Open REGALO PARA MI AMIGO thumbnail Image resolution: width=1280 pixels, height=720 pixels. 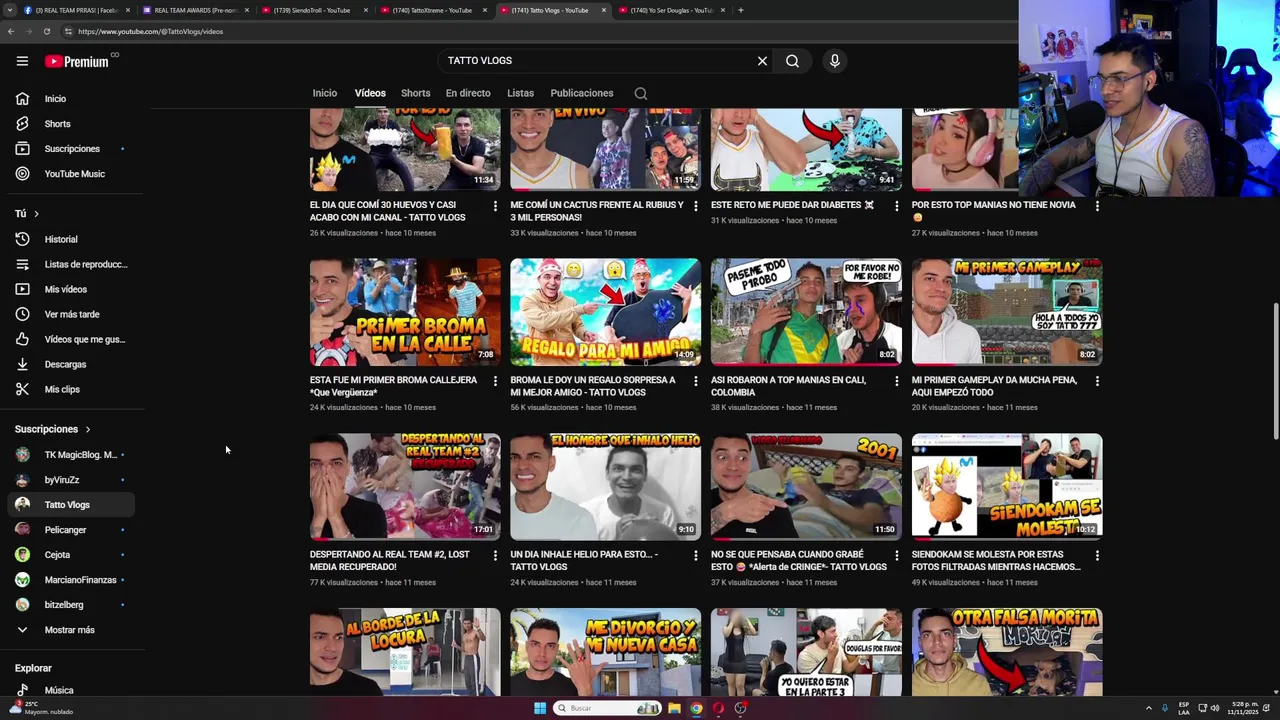click(x=605, y=312)
